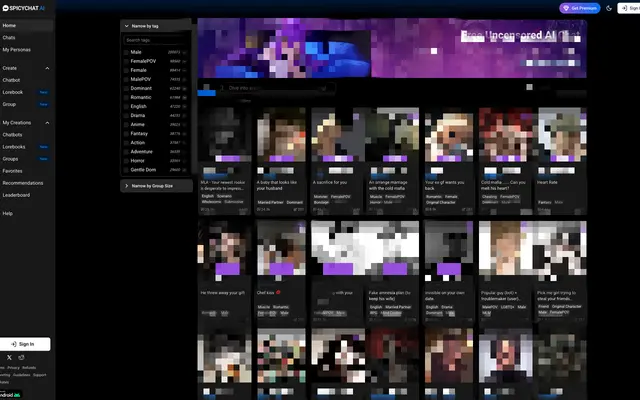Image resolution: width=640 pixels, height=400 pixels.
Task: Click the New badge beside Lorebook
Action: (x=43, y=91)
